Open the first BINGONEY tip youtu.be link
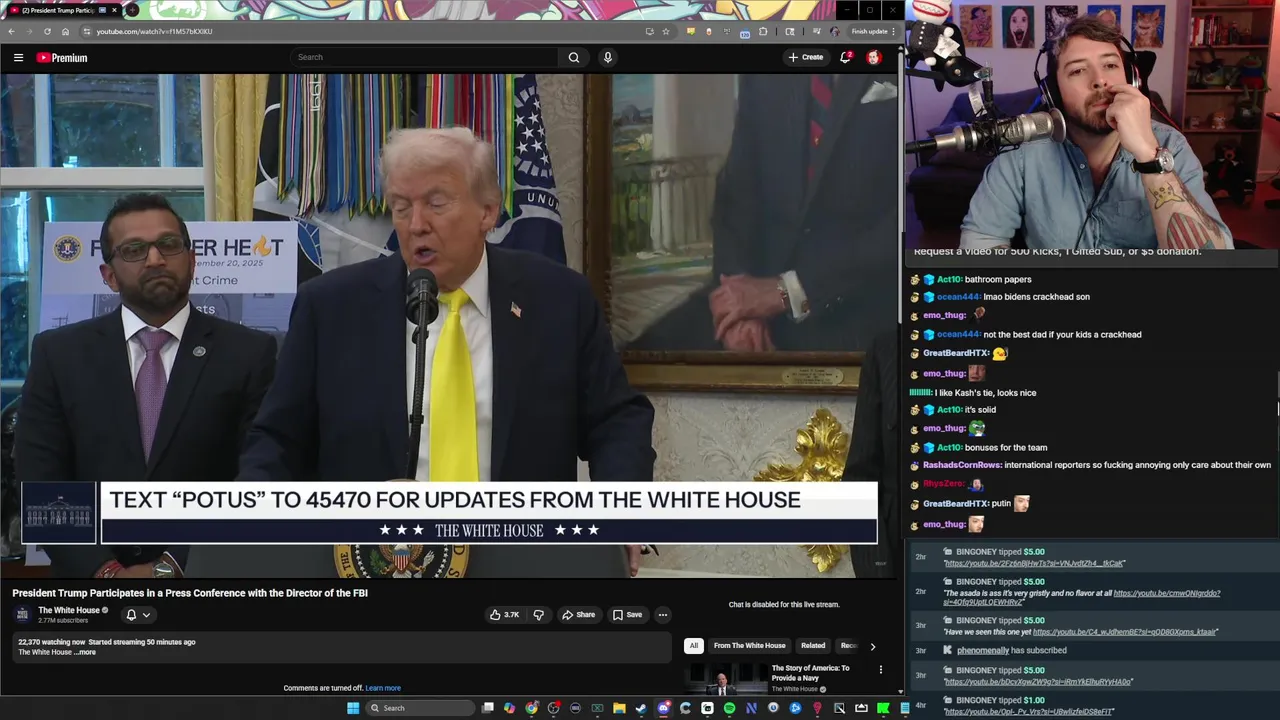This screenshot has width=1280, height=720. click(x=1035, y=563)
